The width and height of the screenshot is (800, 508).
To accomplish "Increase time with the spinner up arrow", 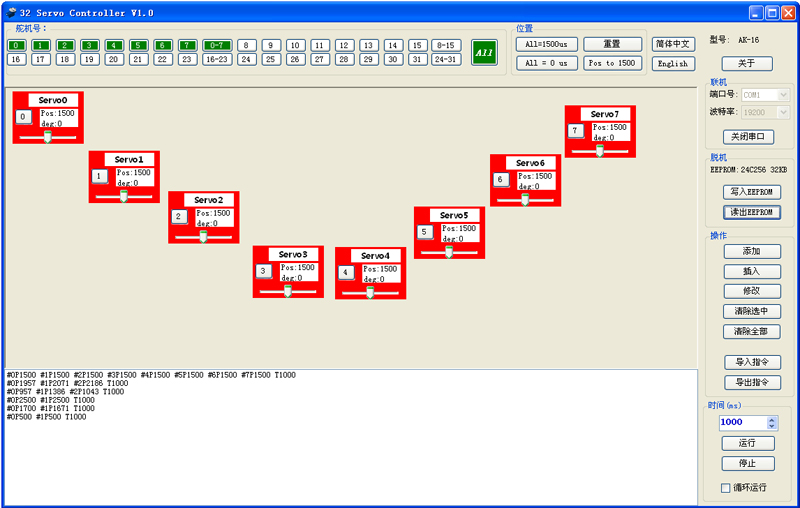I will click(771, 419).
